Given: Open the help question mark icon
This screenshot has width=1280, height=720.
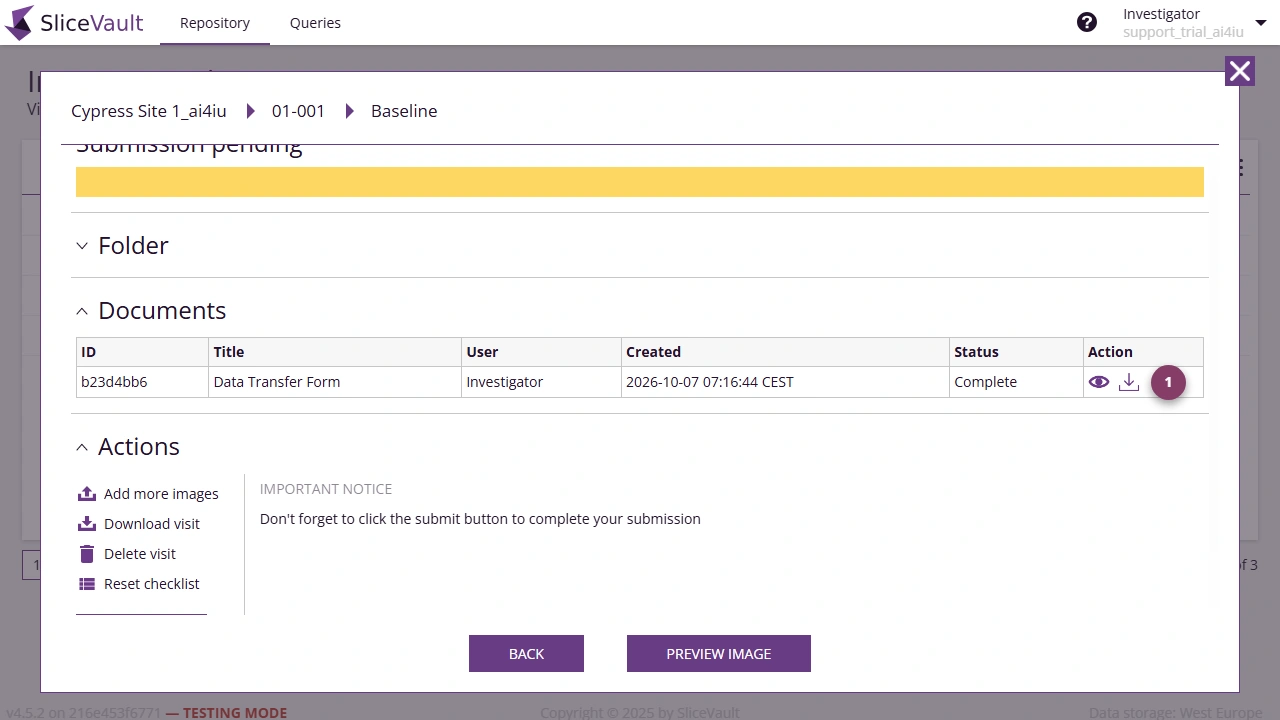Looking at the screenshot, I should tap(1087, 22).
